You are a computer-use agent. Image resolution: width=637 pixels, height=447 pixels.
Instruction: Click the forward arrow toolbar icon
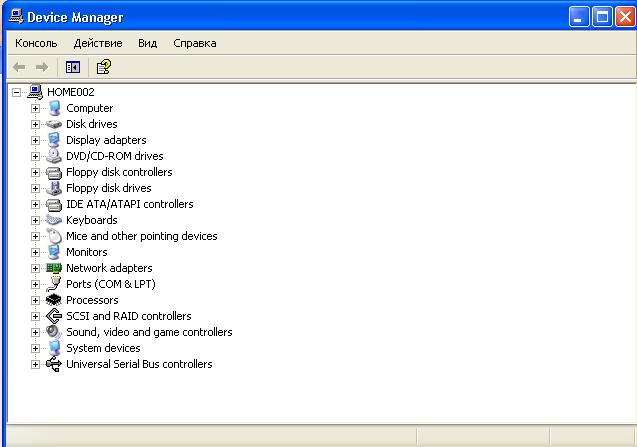click(x=42, y=67)
